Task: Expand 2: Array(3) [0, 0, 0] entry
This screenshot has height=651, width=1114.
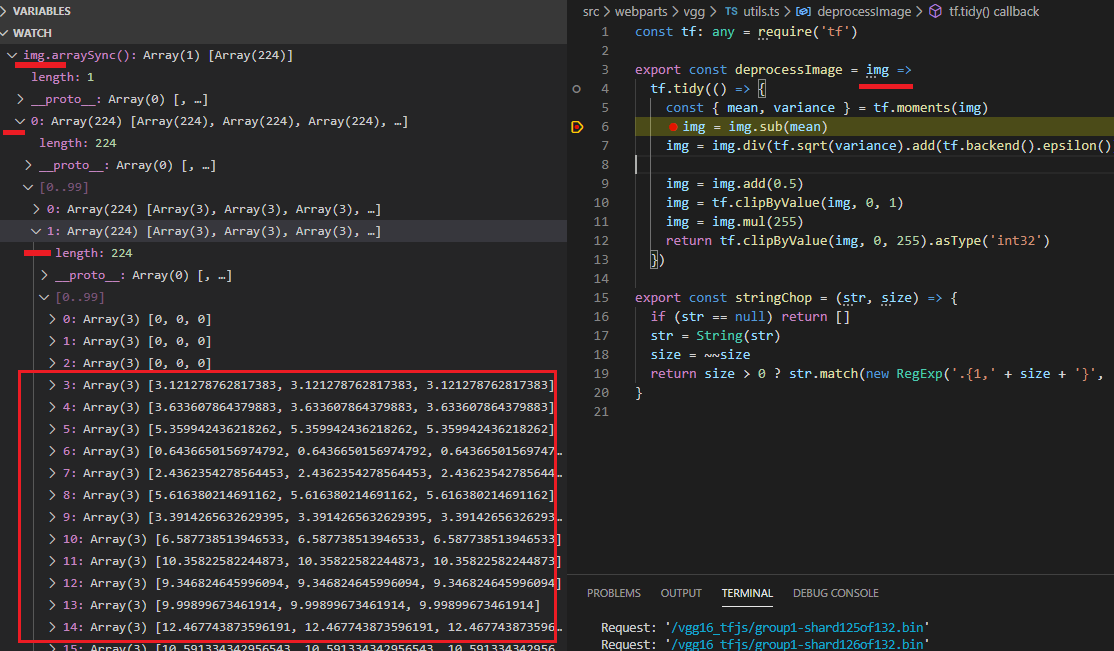Action: pos(53,363)
